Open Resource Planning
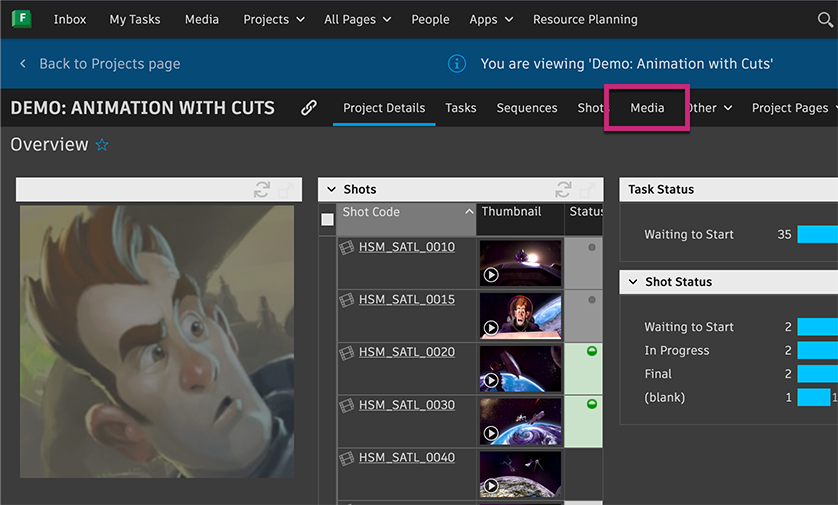This screenshot has width=838, height=505. [585, 20]
